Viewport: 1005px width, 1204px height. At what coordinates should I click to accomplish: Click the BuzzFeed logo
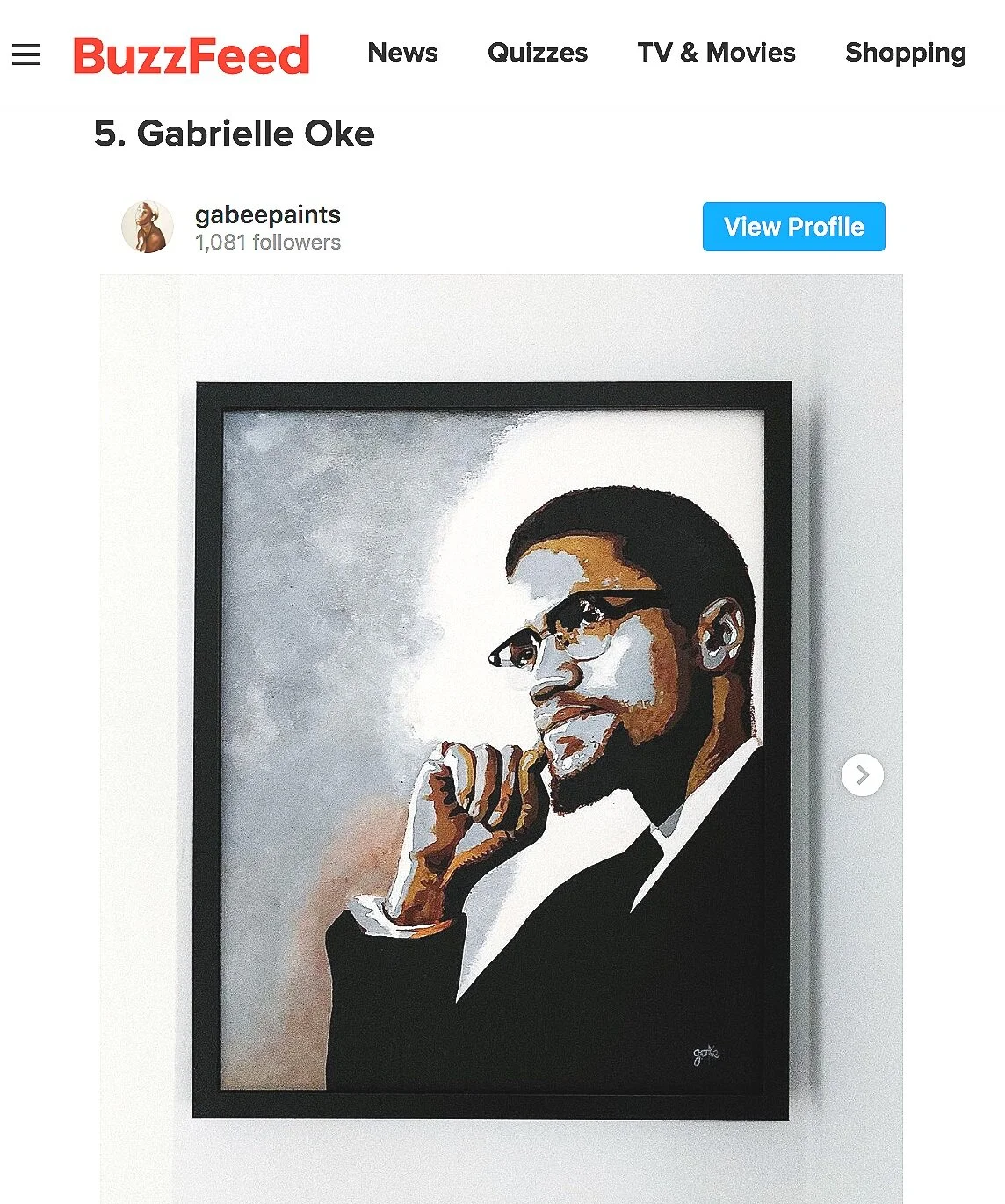pos(191,54)
